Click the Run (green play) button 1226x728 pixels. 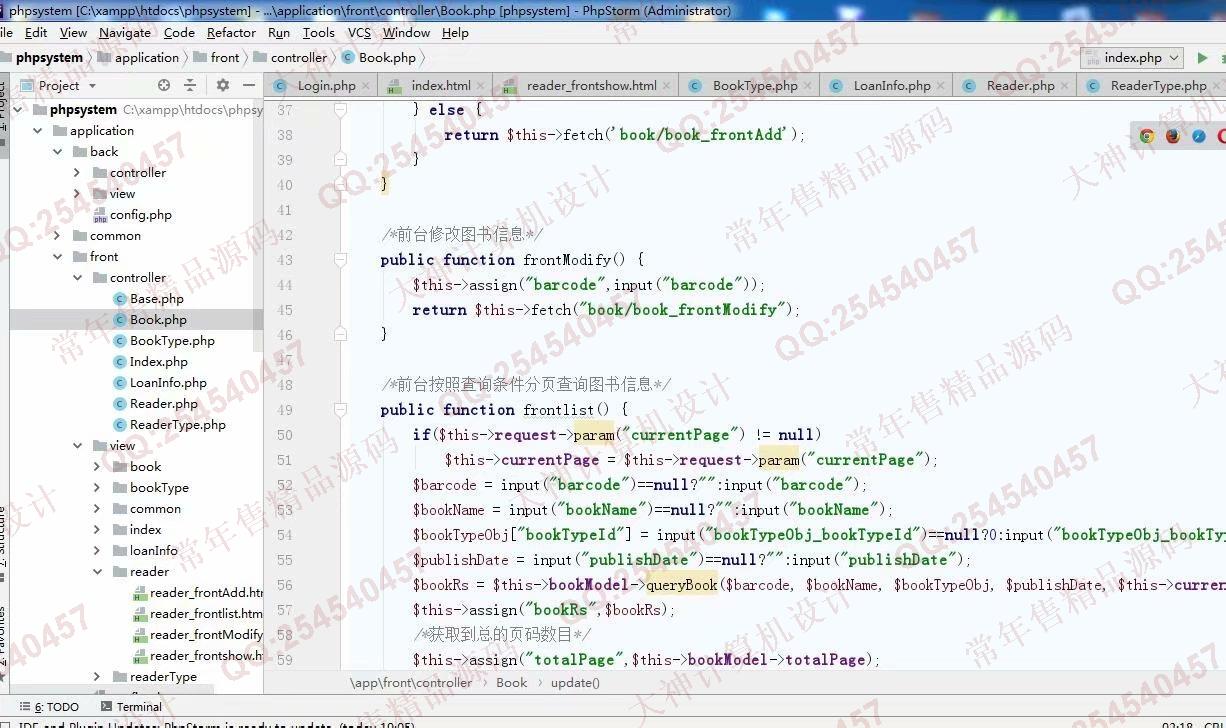(x=1203, y=58)
